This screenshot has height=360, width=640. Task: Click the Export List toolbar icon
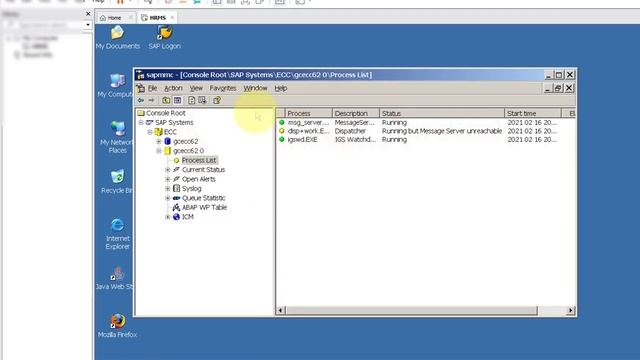pyautogui.click(x=202, y=100)
